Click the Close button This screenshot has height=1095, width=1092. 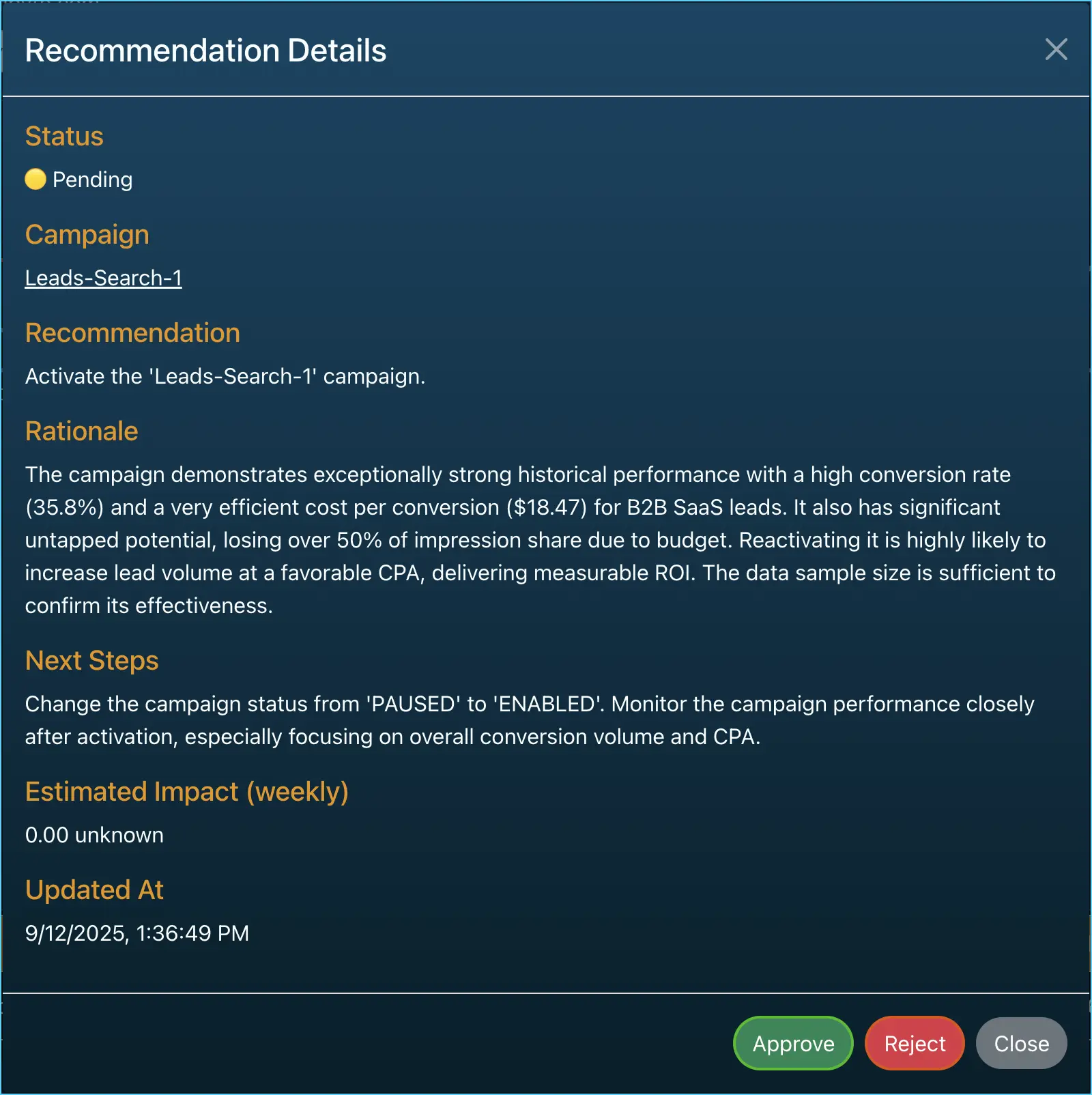coord(1020,1043)
